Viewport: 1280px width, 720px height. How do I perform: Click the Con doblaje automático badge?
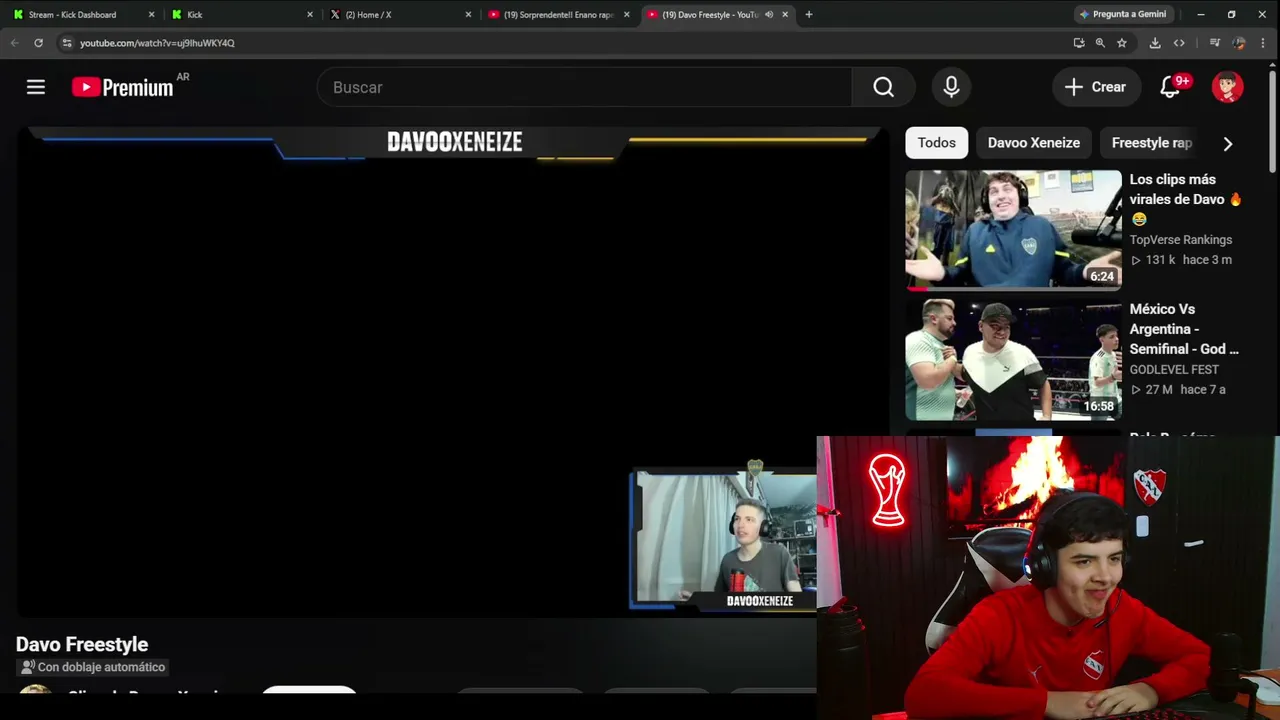pyautogui.click(x=92, y=667)
